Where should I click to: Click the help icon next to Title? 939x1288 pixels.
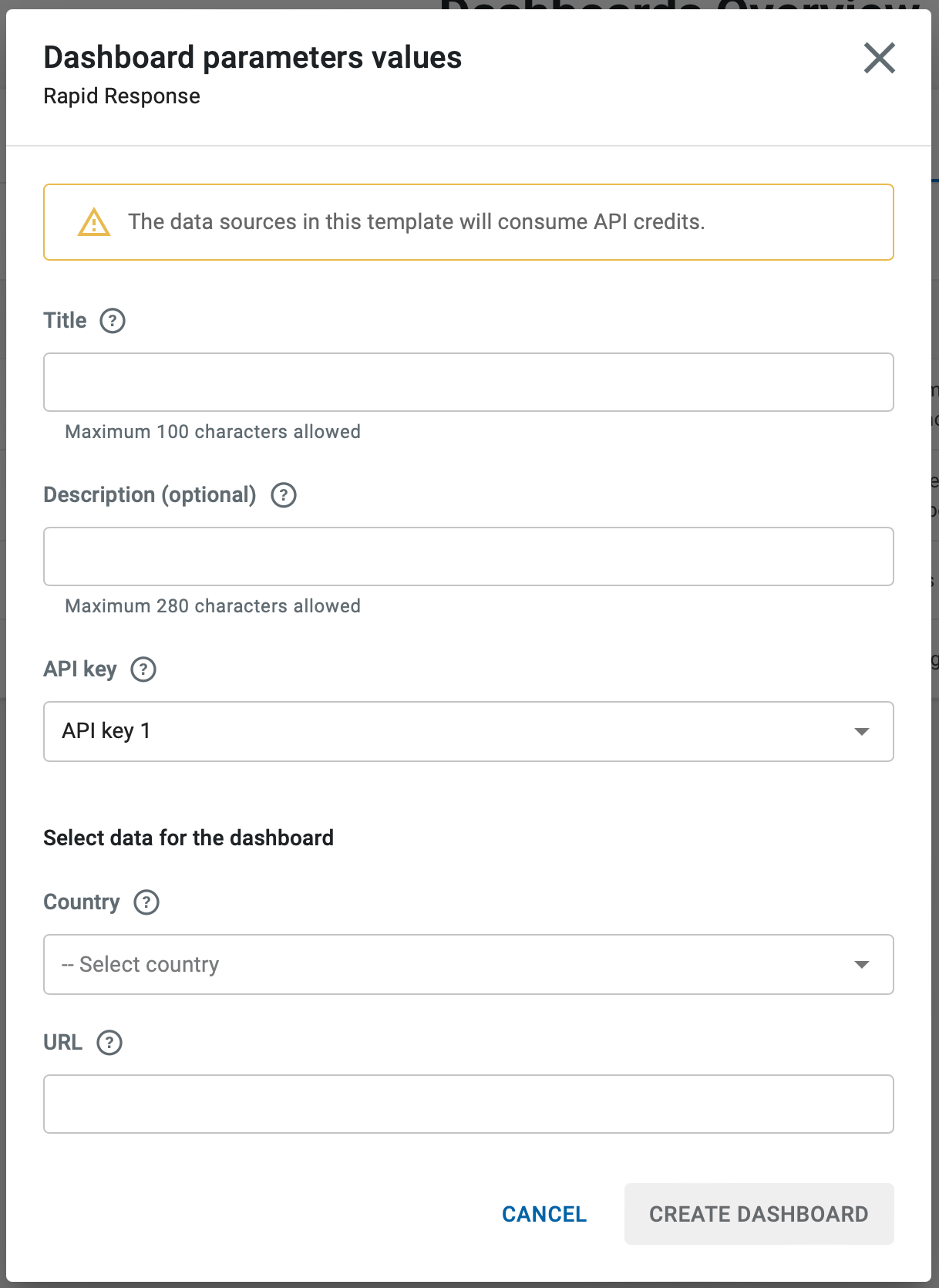[x=113, y=320]
